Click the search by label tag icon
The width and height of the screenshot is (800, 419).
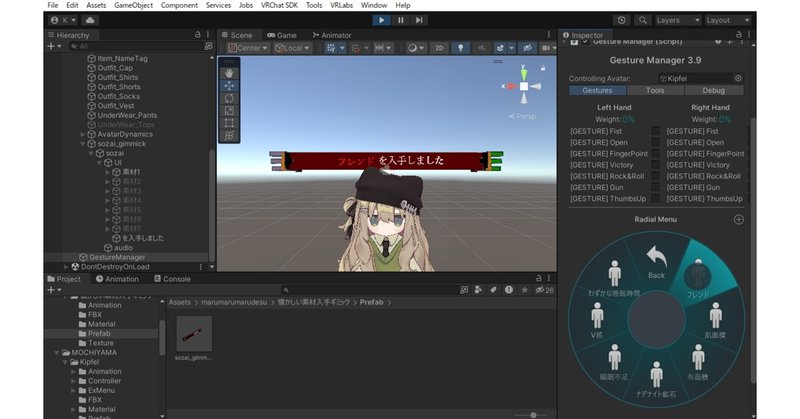click(x=493, y=290)
